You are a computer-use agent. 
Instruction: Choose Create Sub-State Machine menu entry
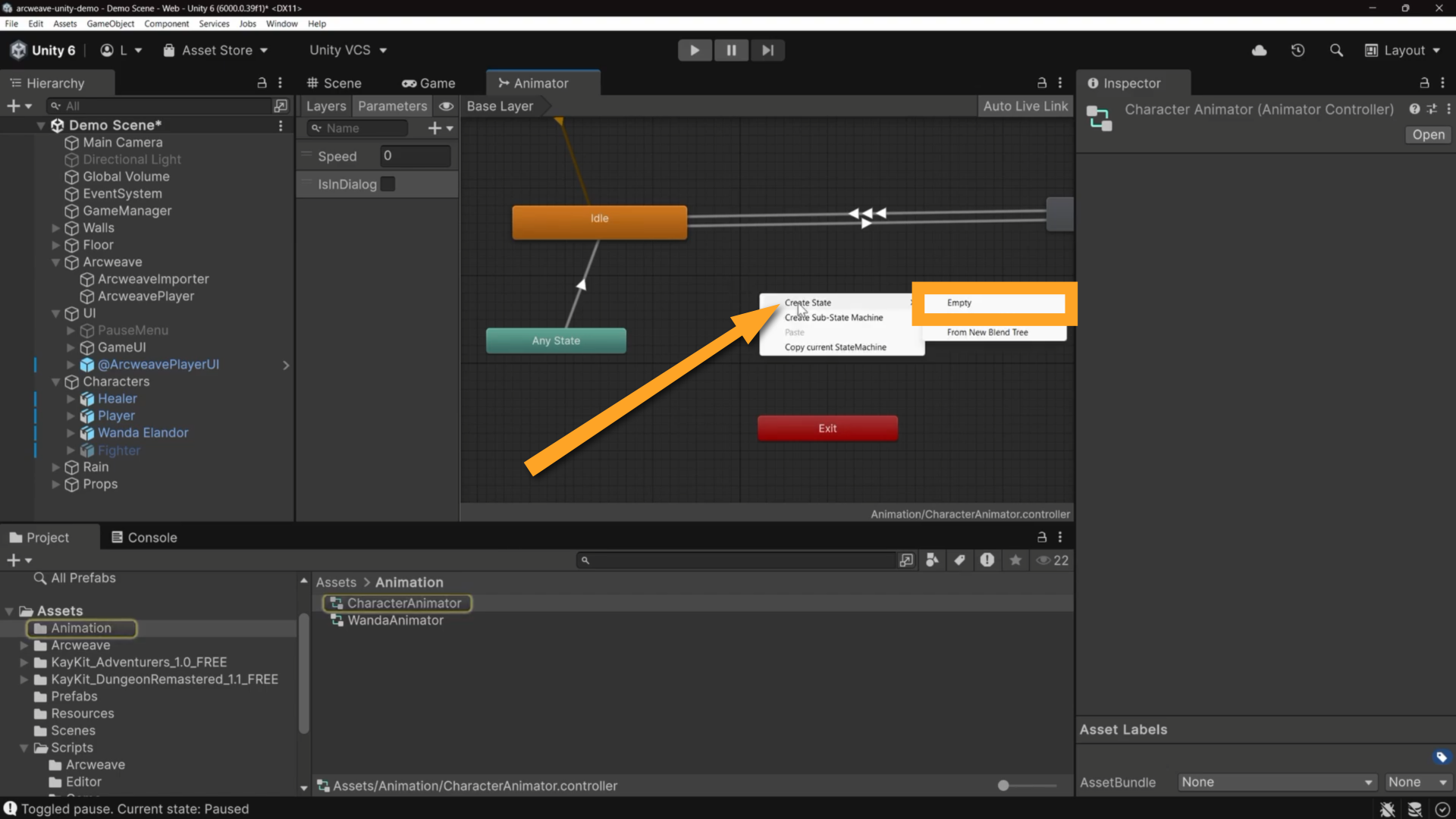pyautogui.click(x=833, y=318)
